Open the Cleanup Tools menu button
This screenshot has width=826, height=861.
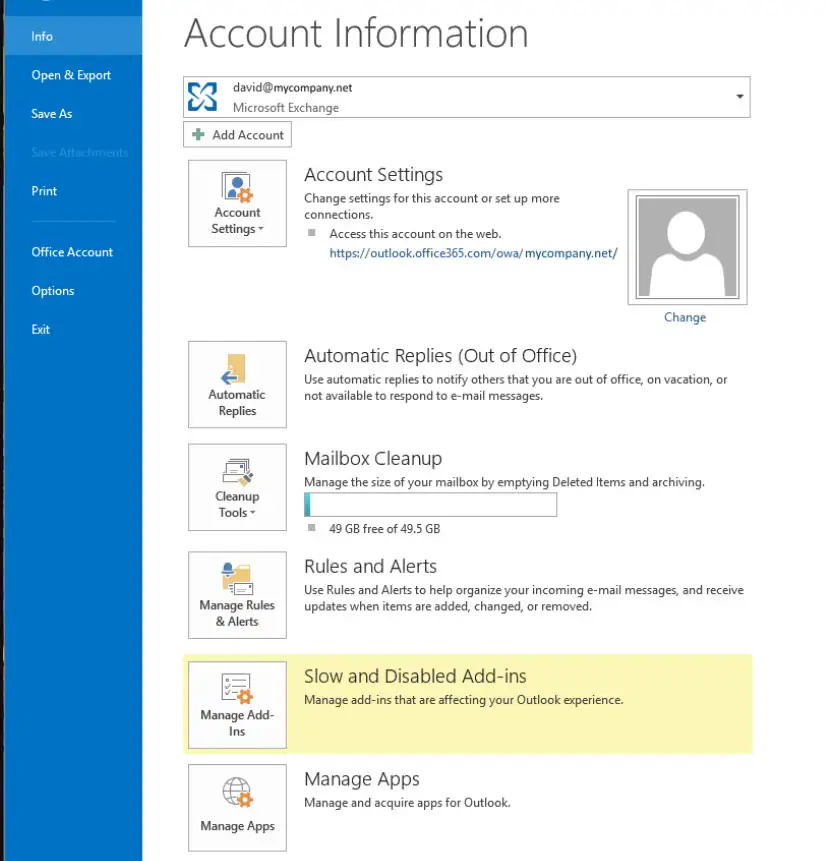[x=237, y=487]
